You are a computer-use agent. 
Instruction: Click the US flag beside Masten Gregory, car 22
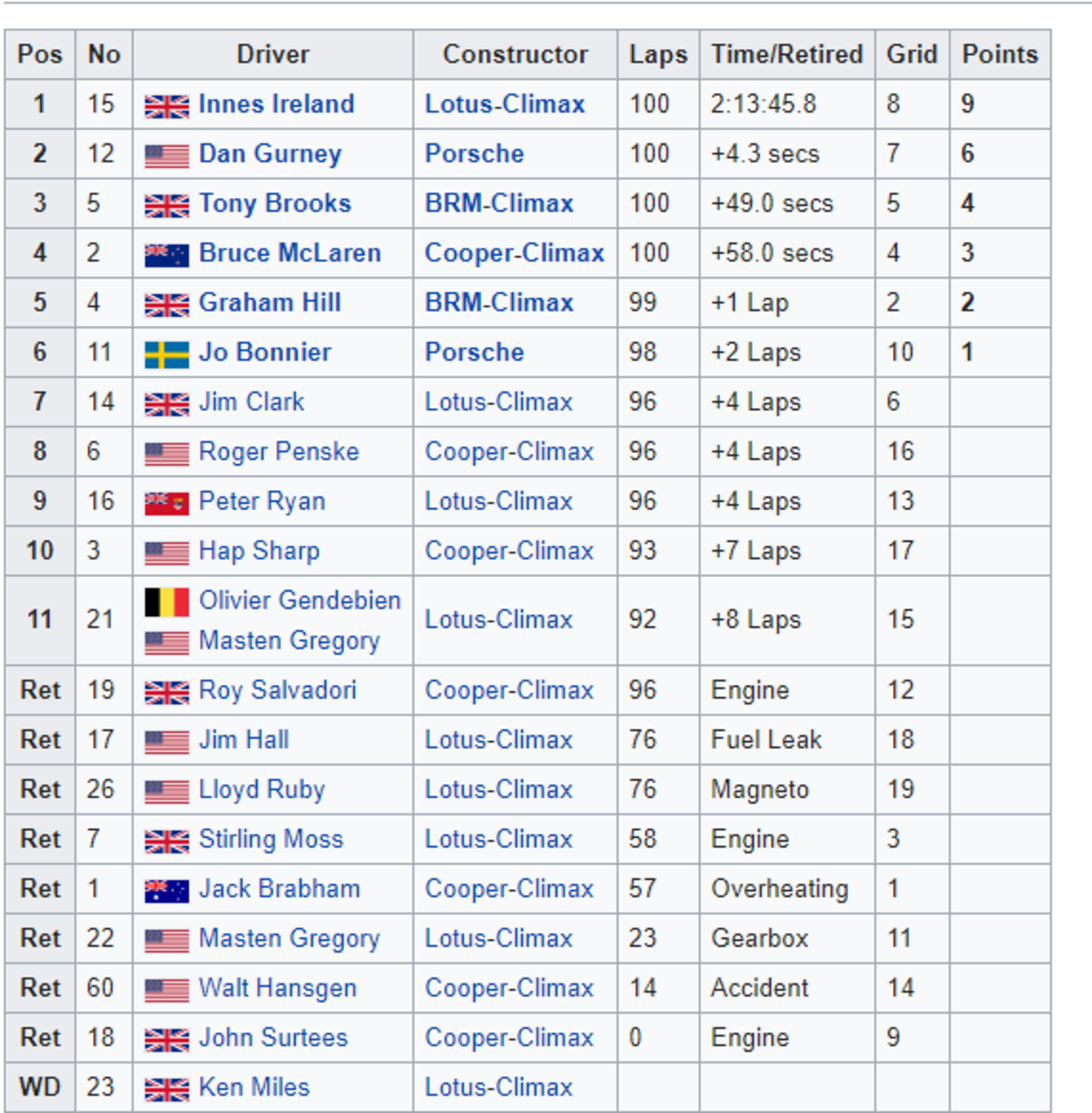click(x=167, y=940)
